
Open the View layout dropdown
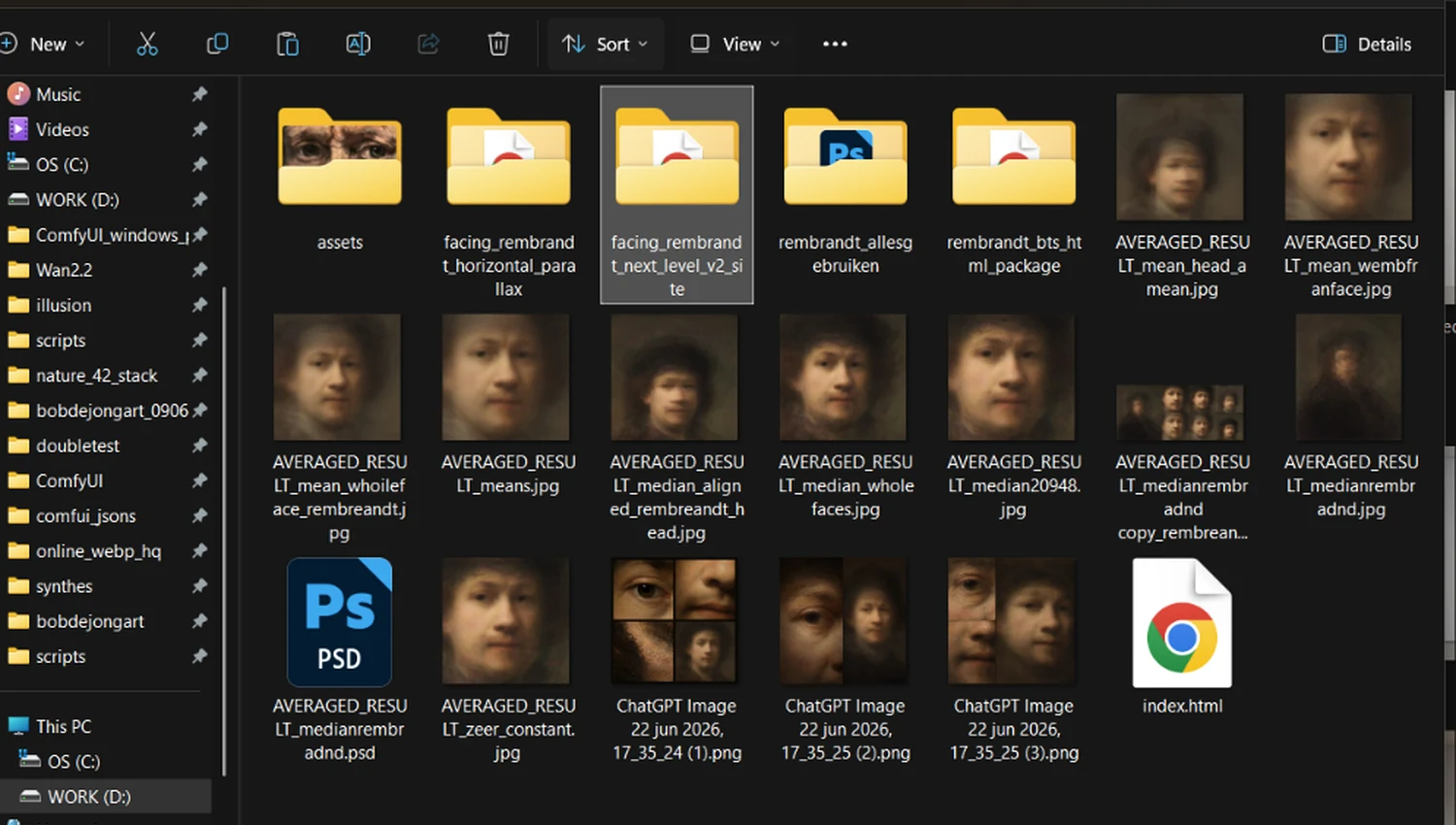(735, 44)
